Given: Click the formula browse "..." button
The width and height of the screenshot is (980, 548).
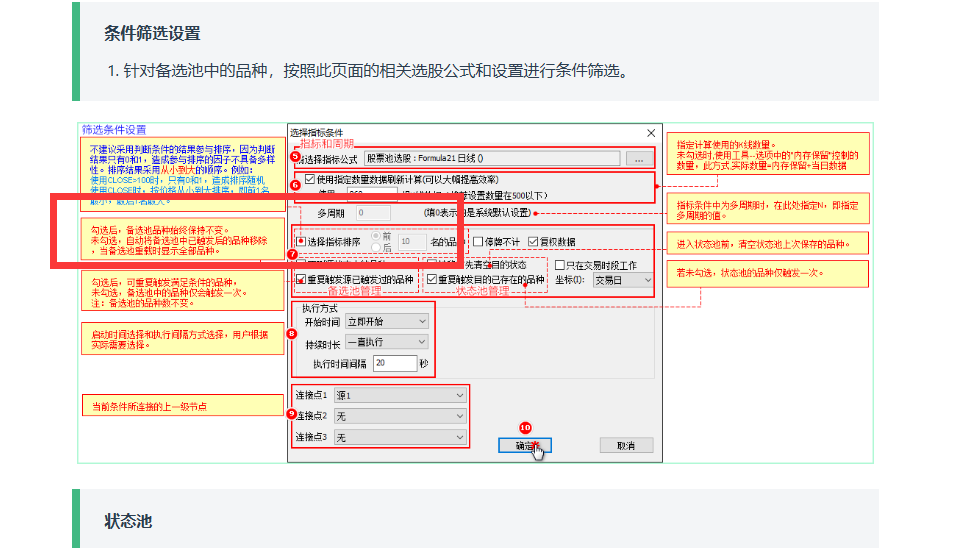Looking at the screenshot, I should pos(639,158).
